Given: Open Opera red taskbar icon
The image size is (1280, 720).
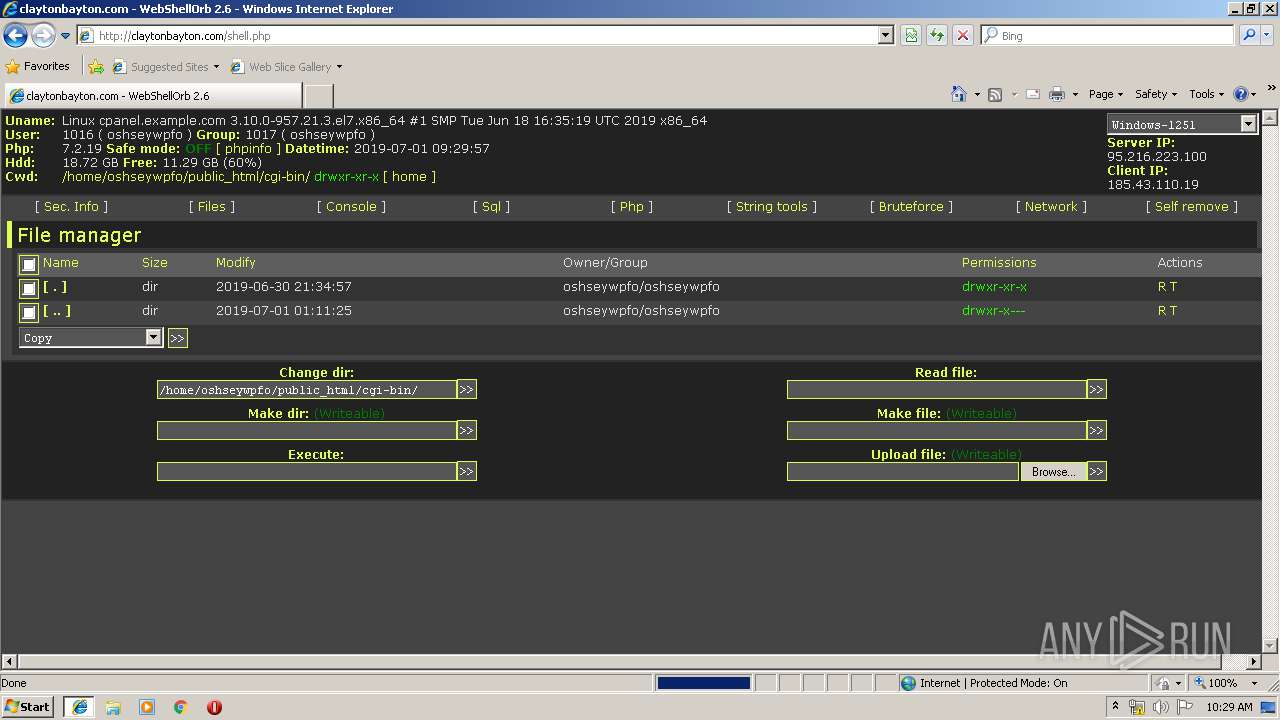Looking at the screenshot, I should click(x=214, y=707).
